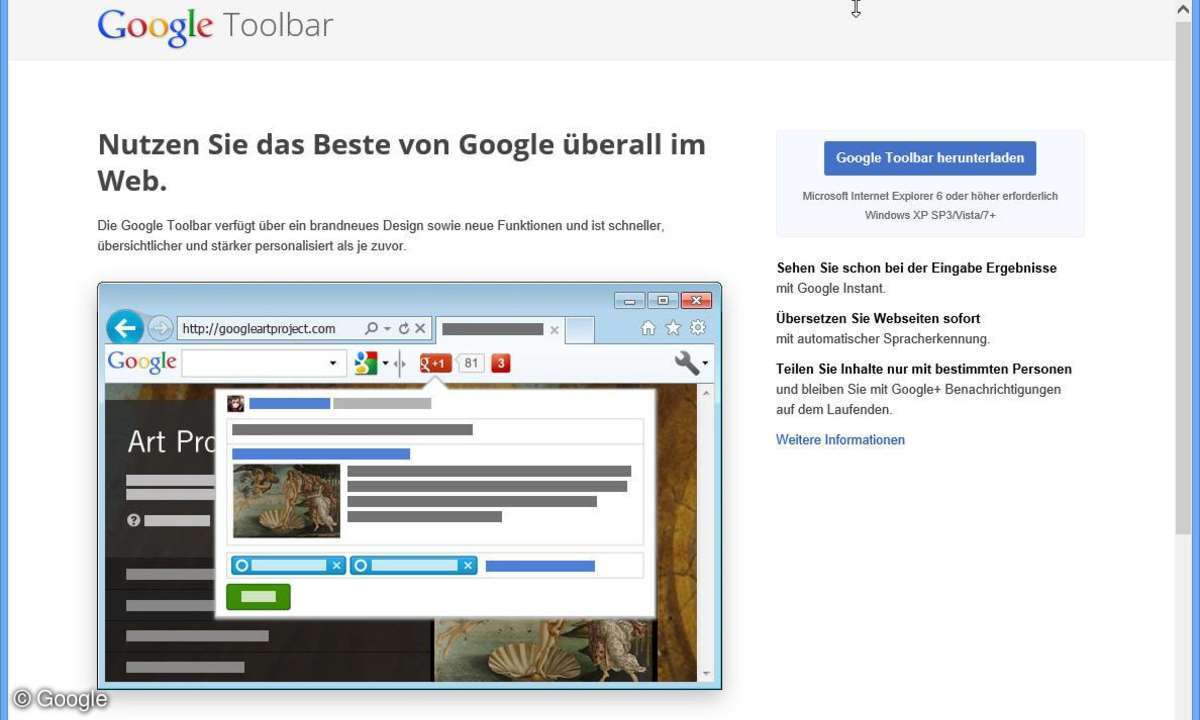This screenshot has height=720, width=1200.
Task: Click the profile avatar in share popup
Action: click(x=236, y=404)
